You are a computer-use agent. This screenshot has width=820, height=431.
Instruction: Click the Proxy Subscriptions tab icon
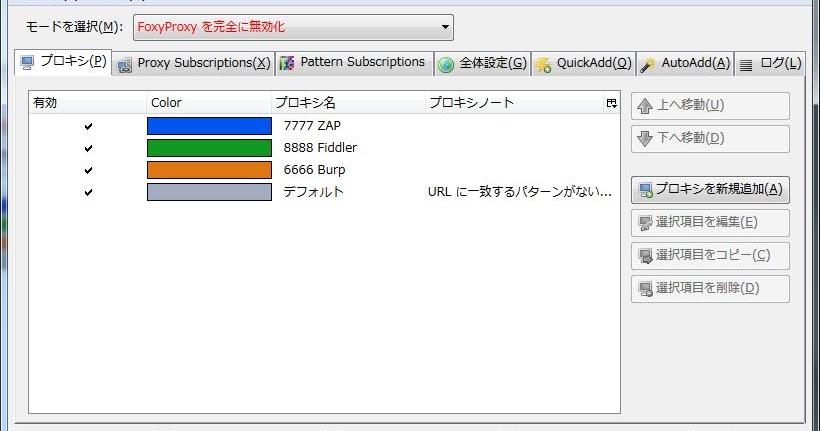pos(124,65)
